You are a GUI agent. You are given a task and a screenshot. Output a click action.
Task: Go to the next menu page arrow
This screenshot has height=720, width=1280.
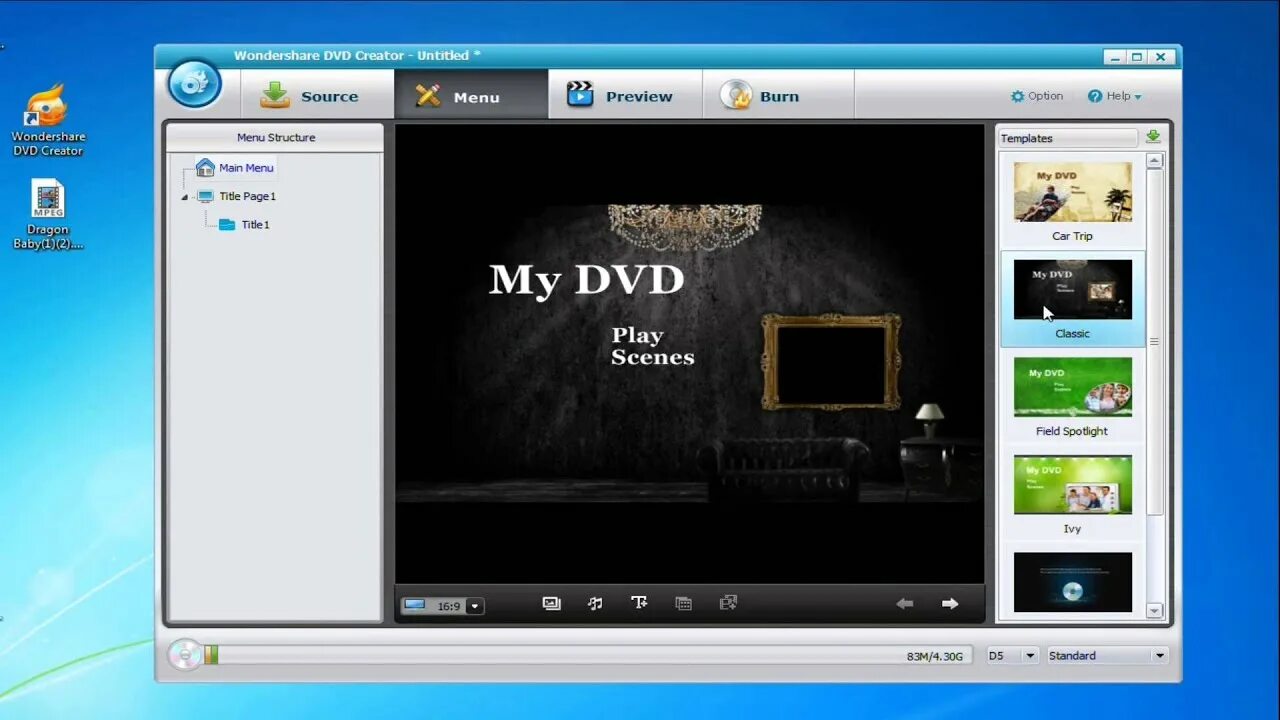[x=950, y=603]
